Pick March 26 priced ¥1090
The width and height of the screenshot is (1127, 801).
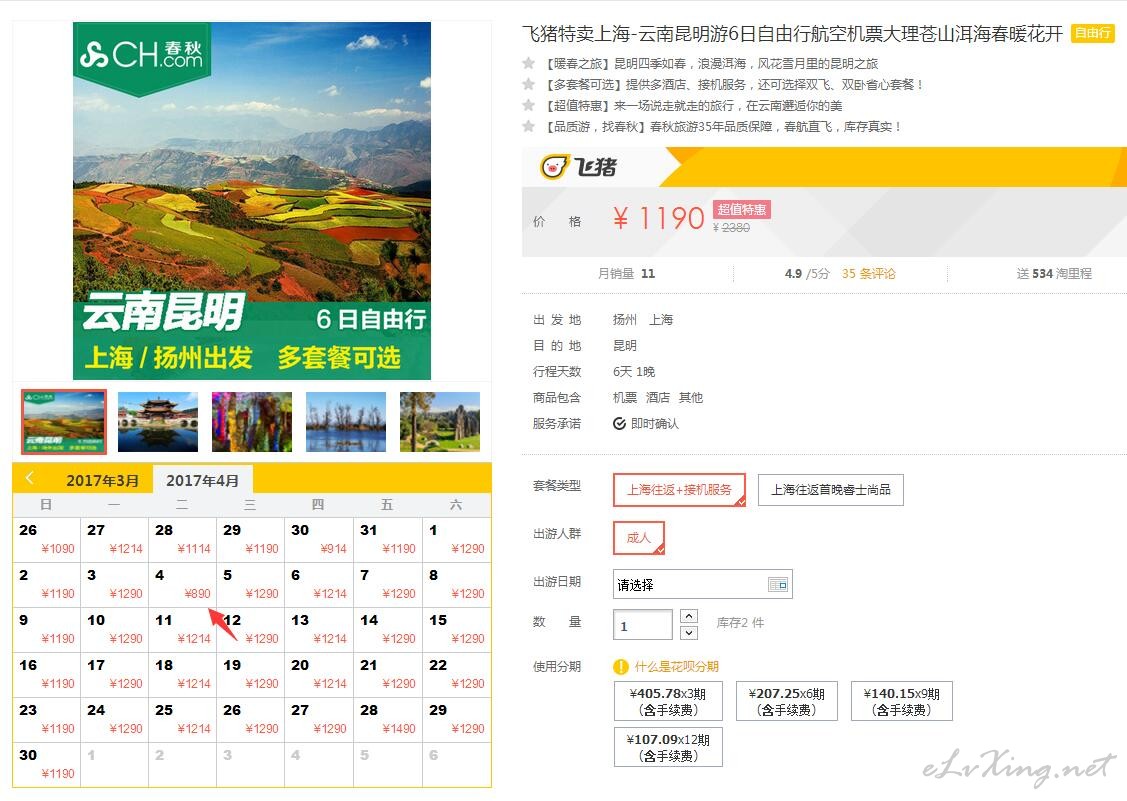click(x=47, y=539)
